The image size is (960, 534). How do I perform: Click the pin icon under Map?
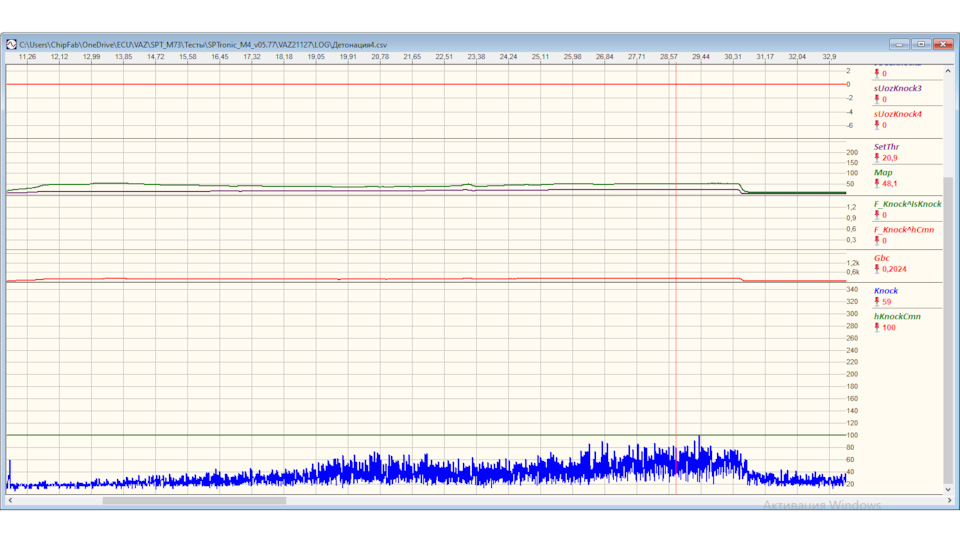[877, 183]
